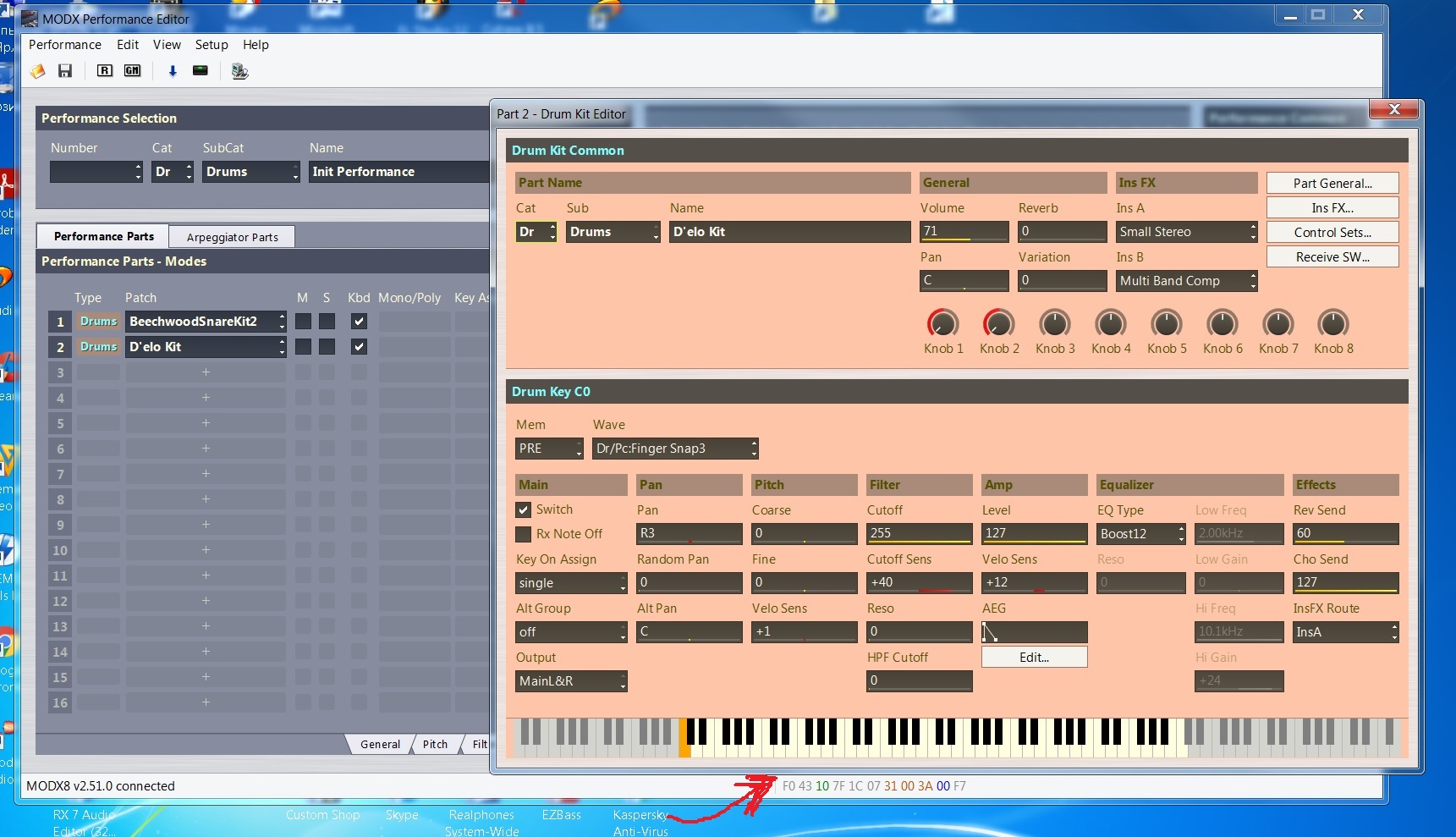The width and height of the screenshot is (1456, 837).
Task: Click the MODX Performance Editor title bar icon
Action: coord(30,18)
